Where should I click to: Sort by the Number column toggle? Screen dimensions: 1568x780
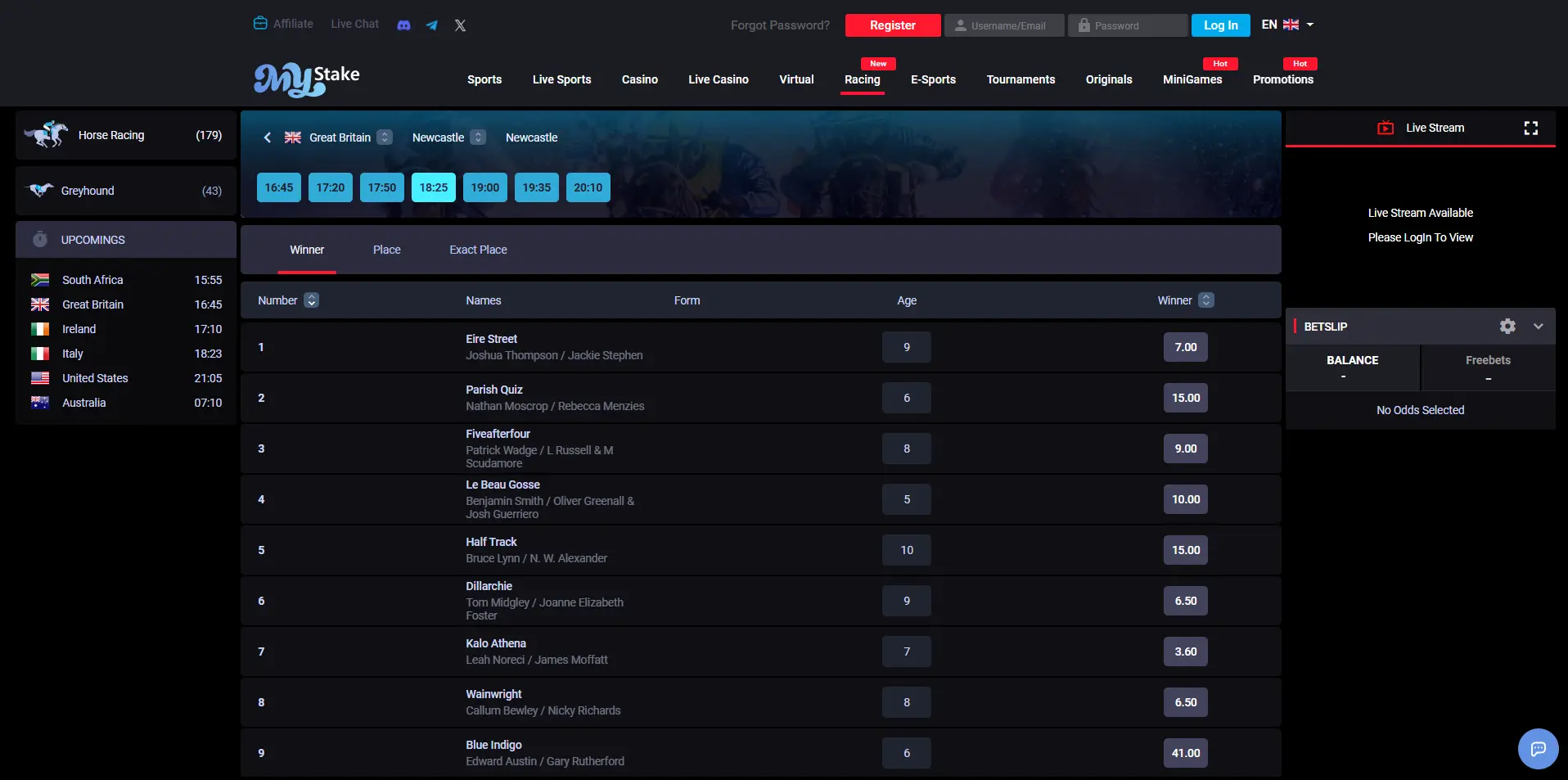click(x=311, y=300)
